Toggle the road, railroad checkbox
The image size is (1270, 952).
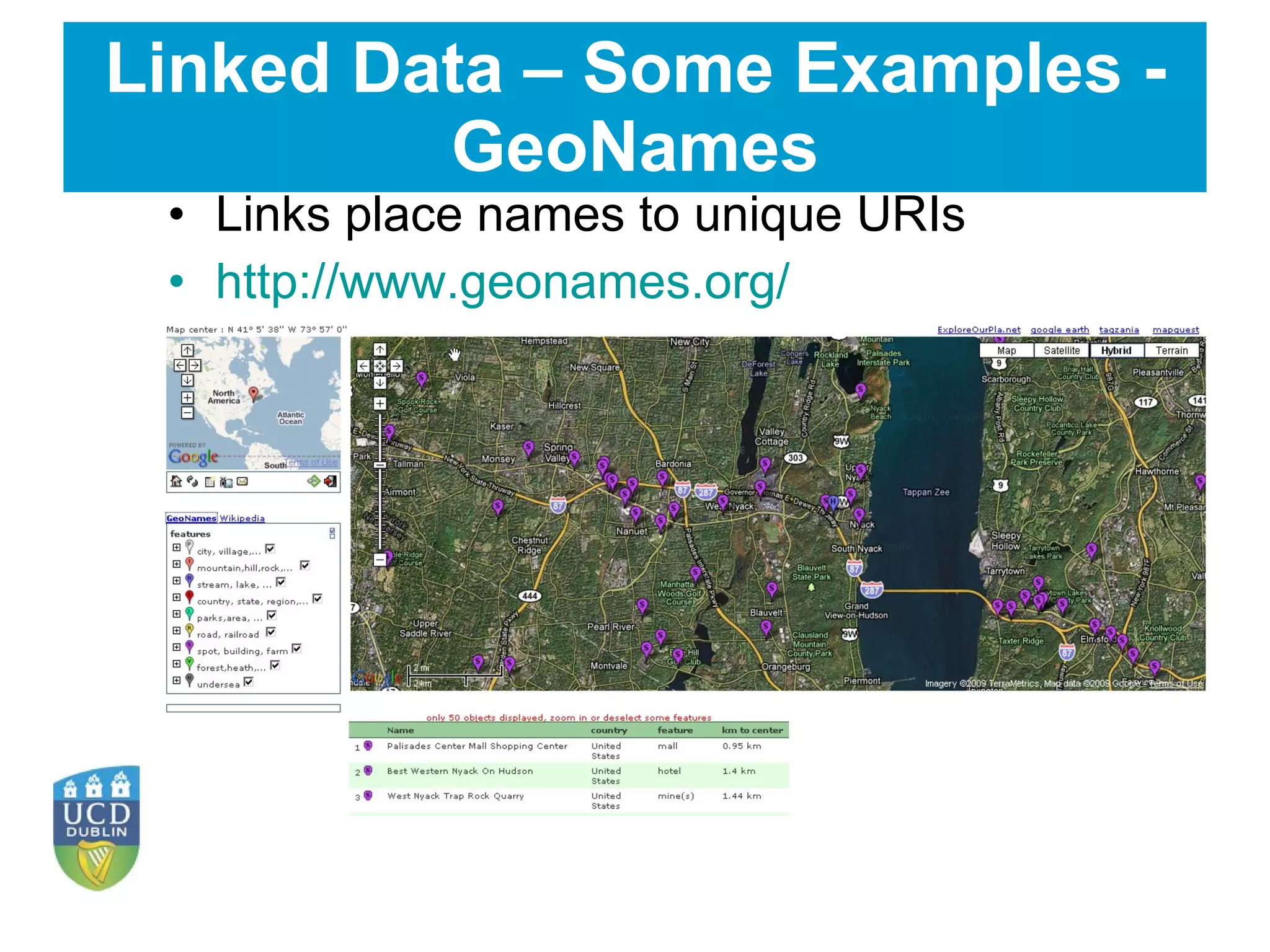[270, 632]
